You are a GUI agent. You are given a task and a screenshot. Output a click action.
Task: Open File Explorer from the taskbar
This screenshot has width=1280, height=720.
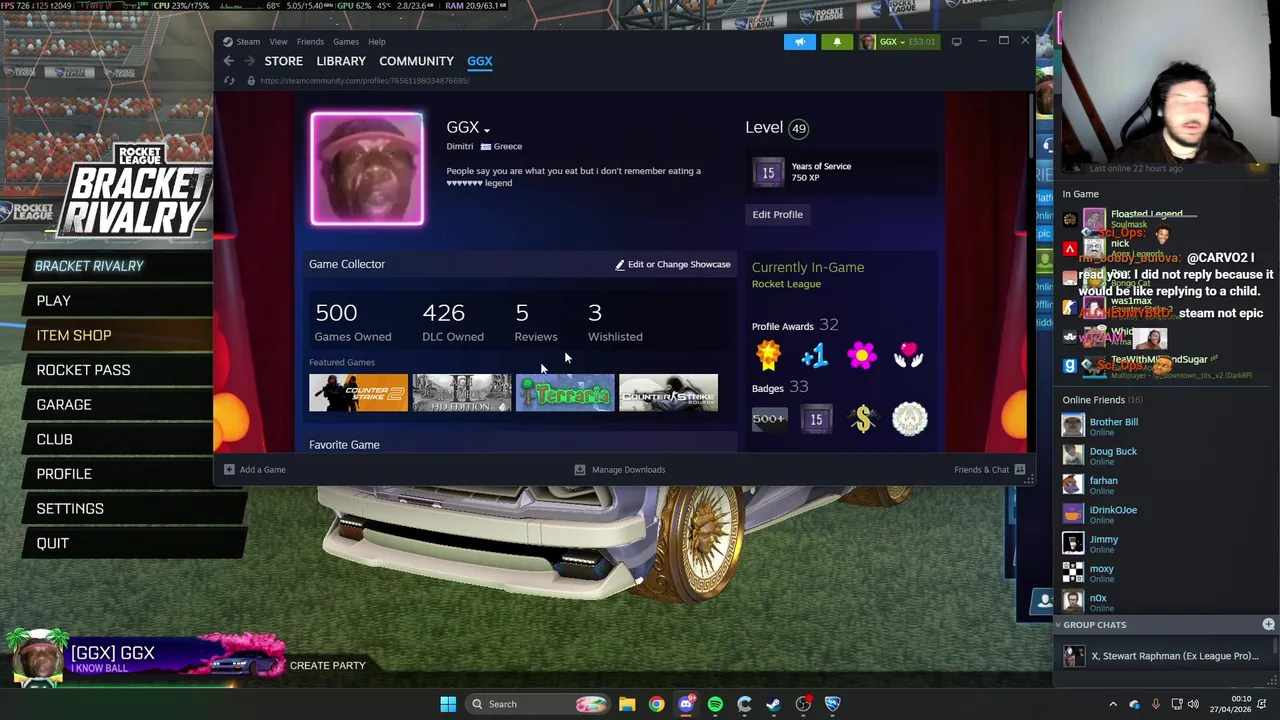click(627, 704)
